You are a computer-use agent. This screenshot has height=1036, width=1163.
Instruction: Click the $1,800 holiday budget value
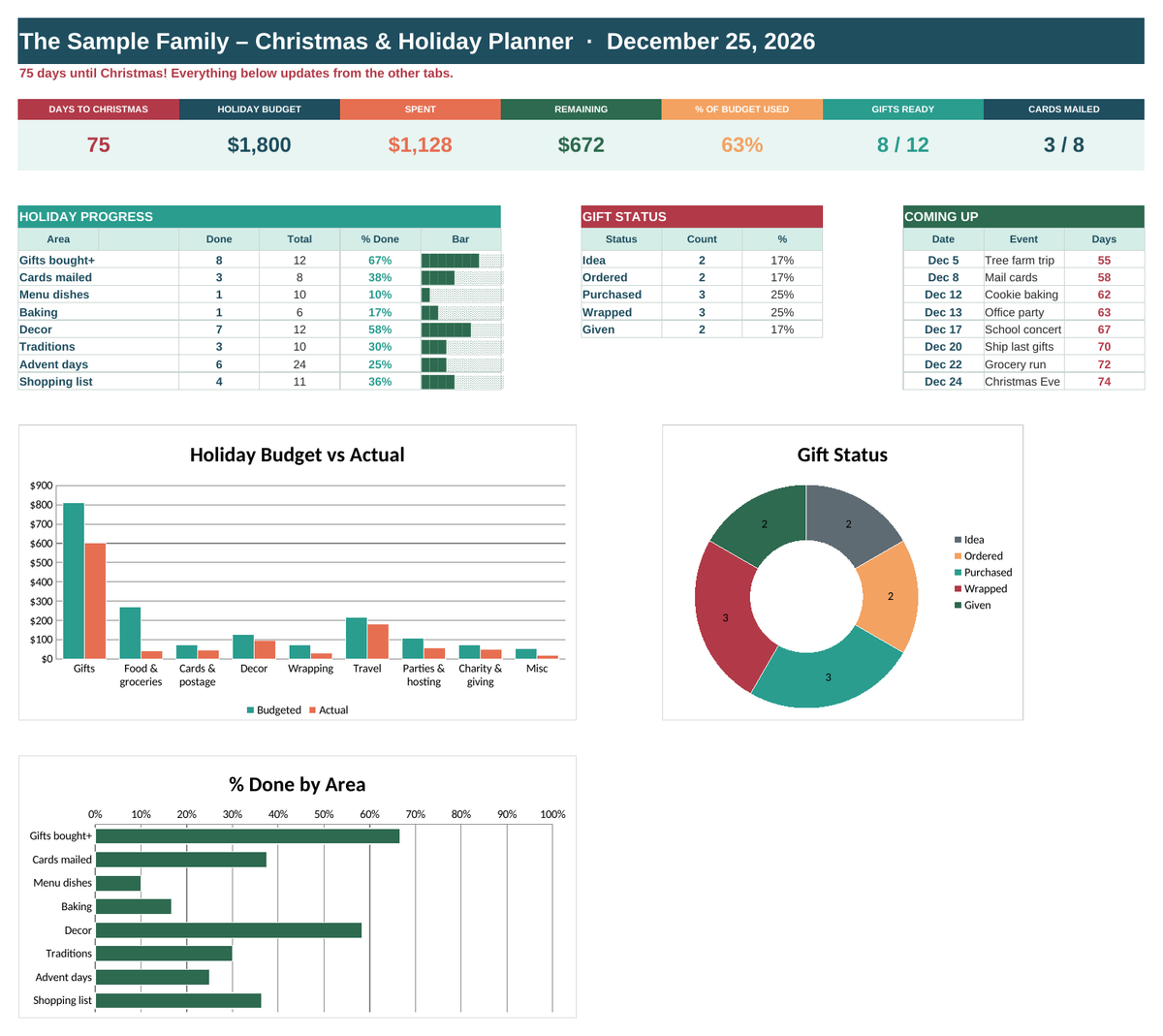pos(260,145)
